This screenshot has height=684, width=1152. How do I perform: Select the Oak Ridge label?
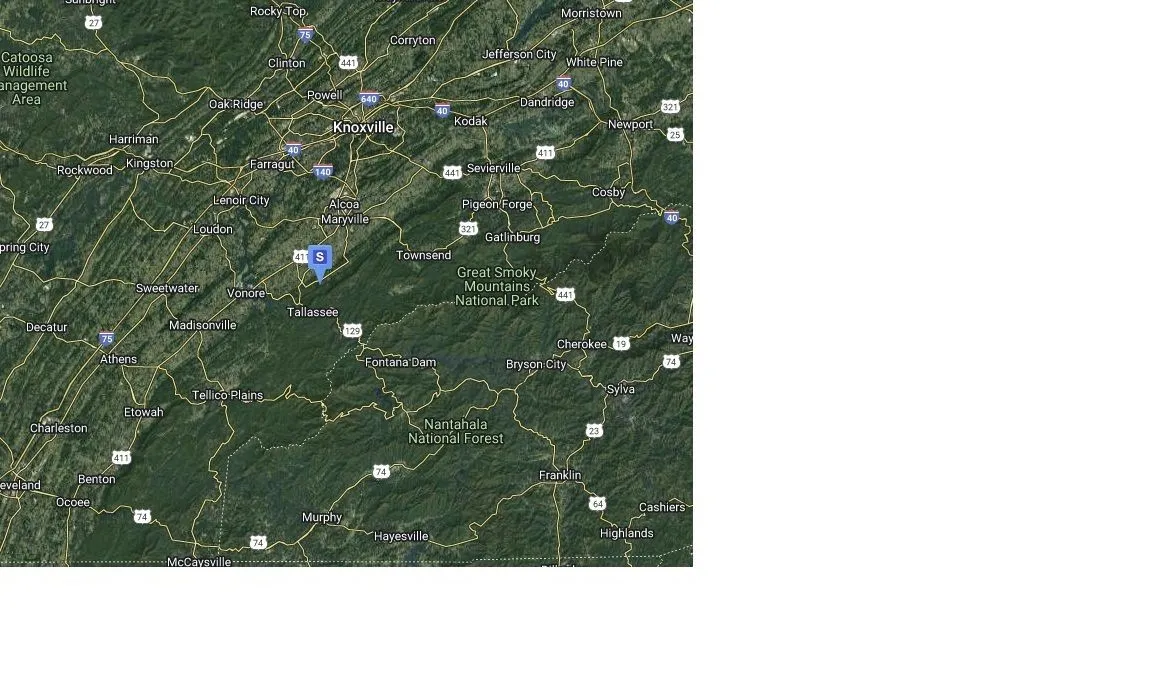tap(236, 104)
